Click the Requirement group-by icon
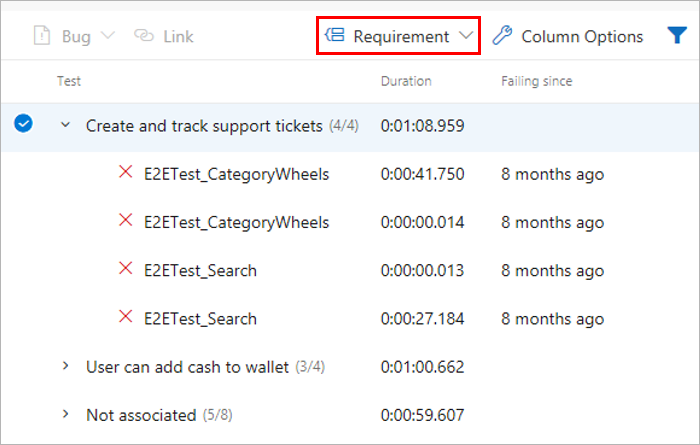700x445 pixels. point(335,37)
